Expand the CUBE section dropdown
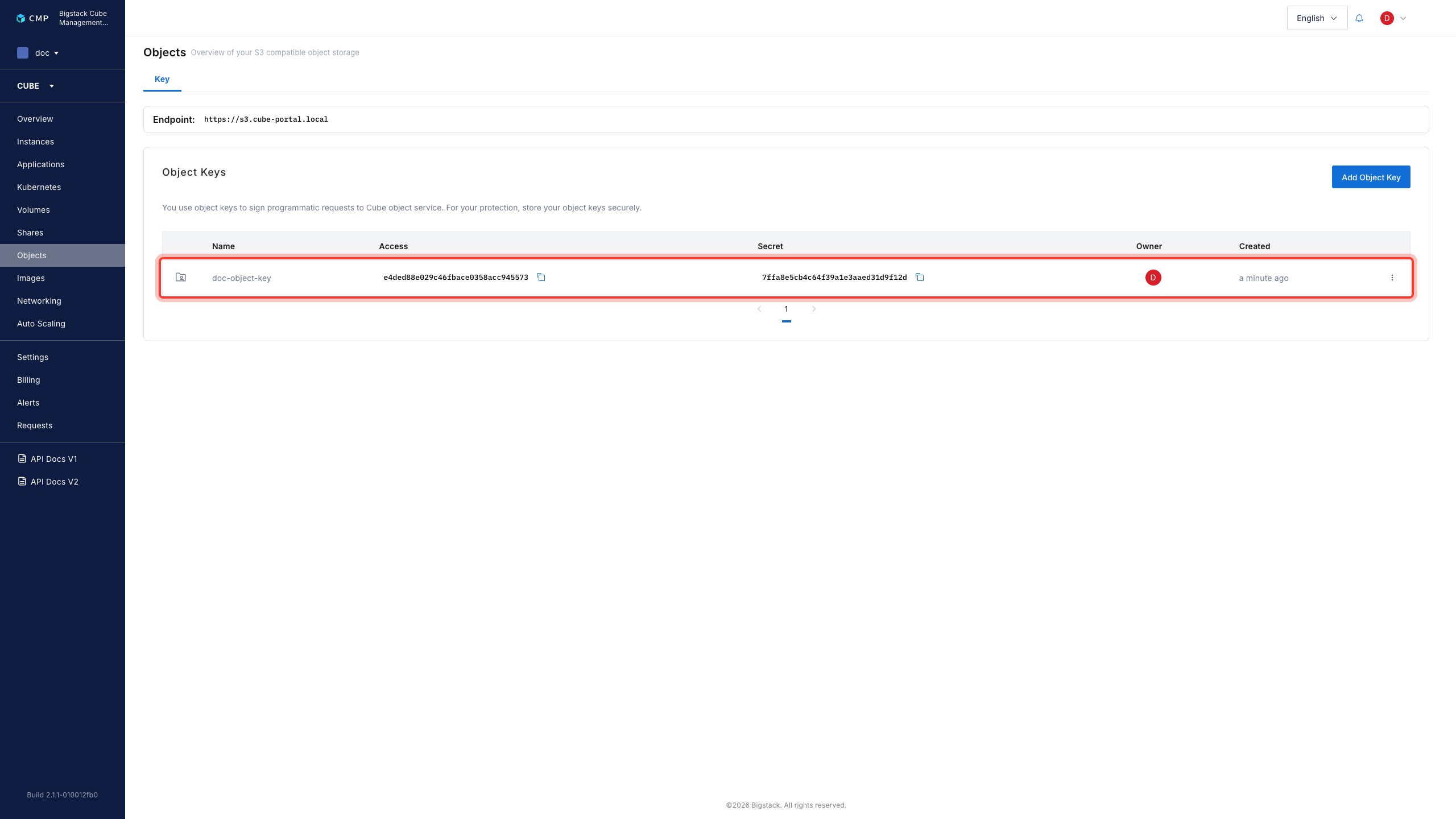 (36, 86)
